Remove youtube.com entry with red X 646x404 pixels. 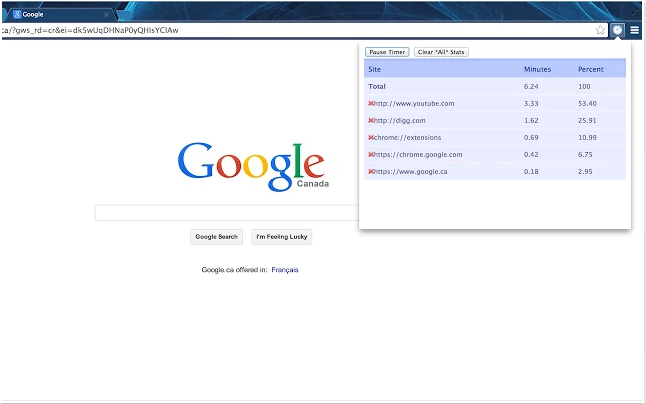pyautogui.click(x=371, y=103)
